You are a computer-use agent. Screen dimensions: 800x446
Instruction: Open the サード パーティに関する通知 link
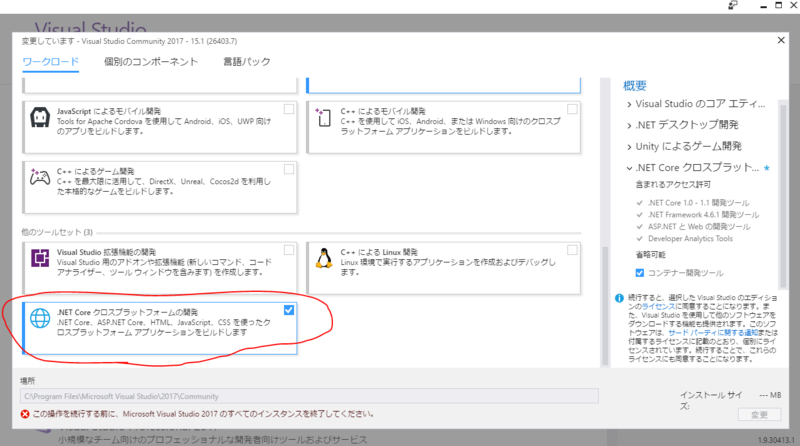(x=713, y=333)
